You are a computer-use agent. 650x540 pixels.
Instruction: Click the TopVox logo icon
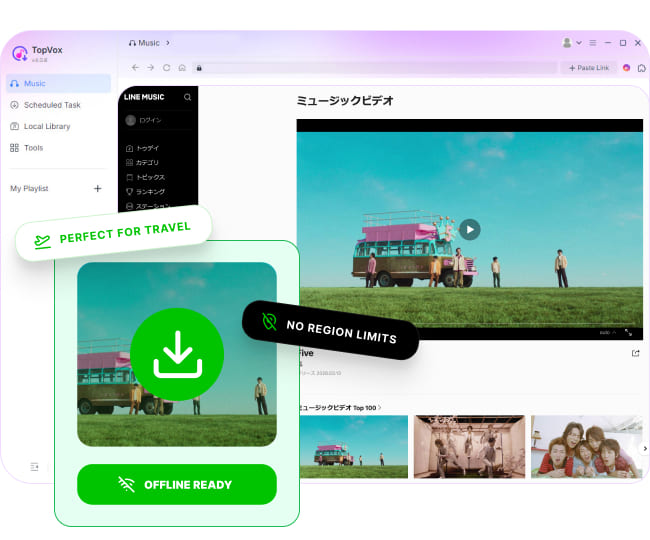[x=19, y=54]
